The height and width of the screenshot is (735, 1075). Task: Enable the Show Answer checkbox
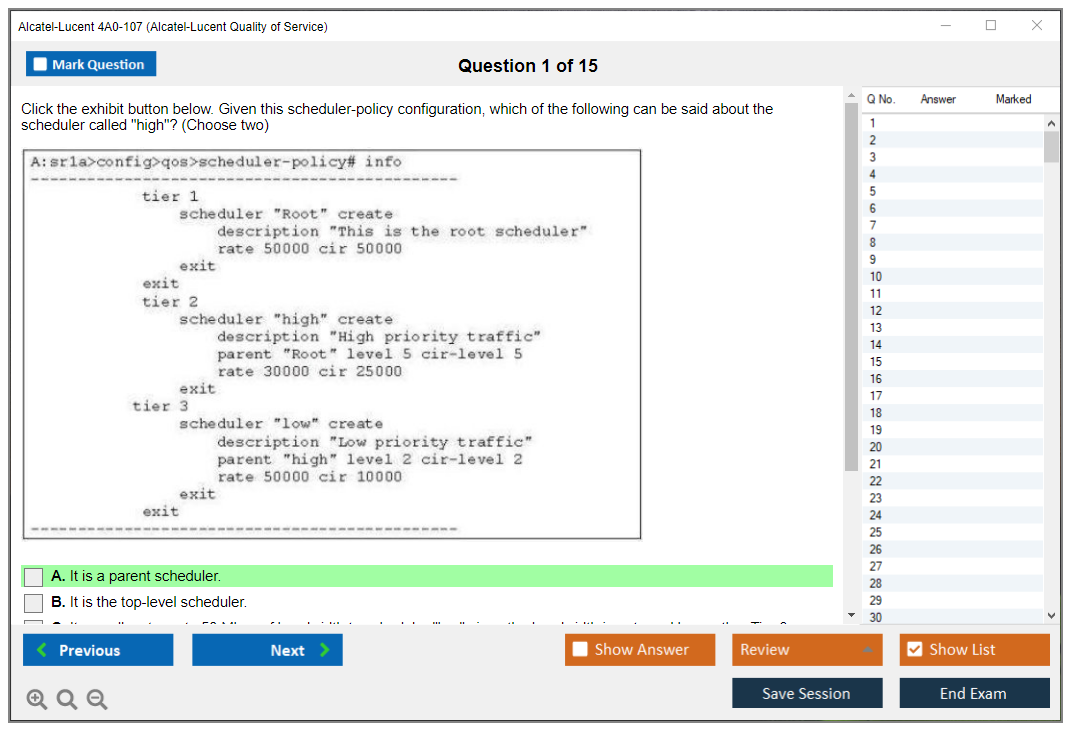pos(581,650)
